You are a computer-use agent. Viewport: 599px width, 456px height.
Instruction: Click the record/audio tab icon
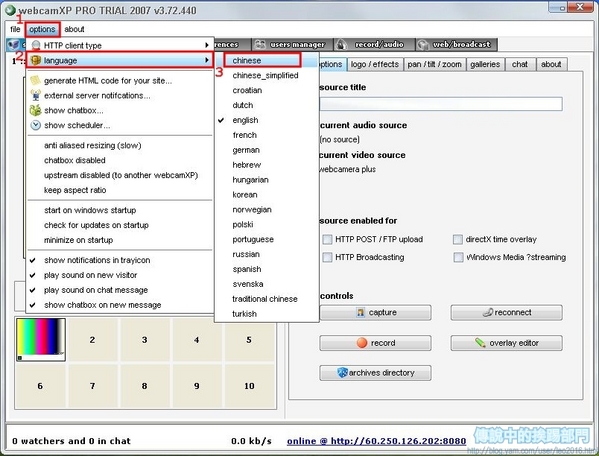[x=341, y=45]
